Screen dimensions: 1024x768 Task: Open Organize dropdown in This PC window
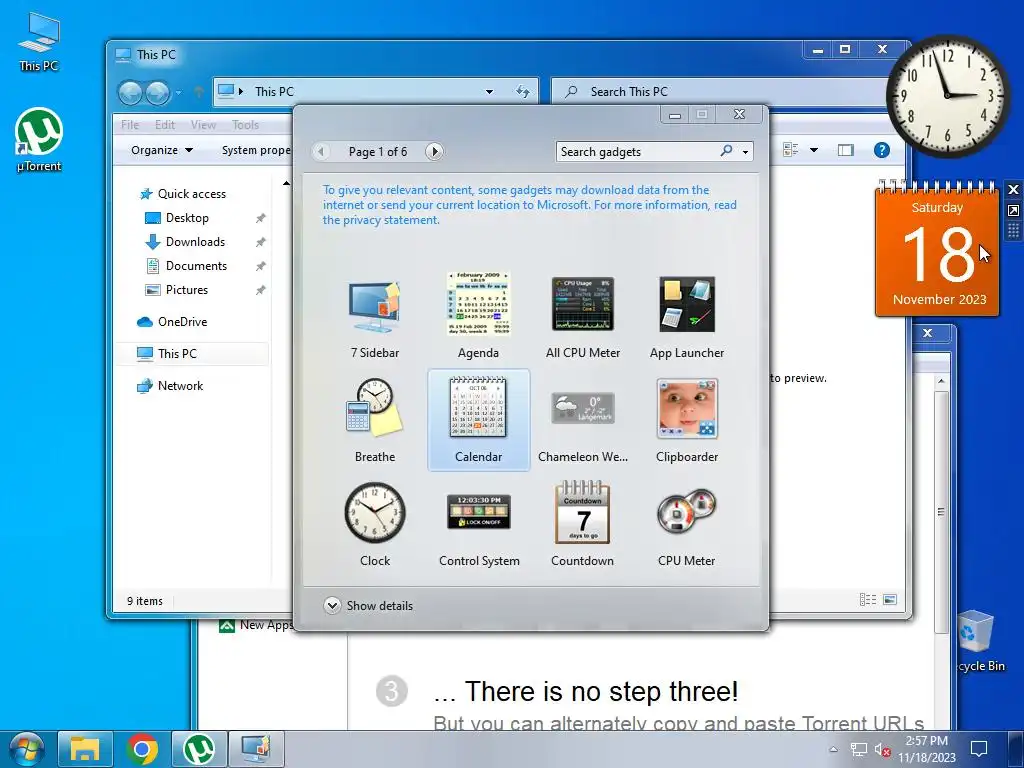pyautogui.click(x=162, y=150)
